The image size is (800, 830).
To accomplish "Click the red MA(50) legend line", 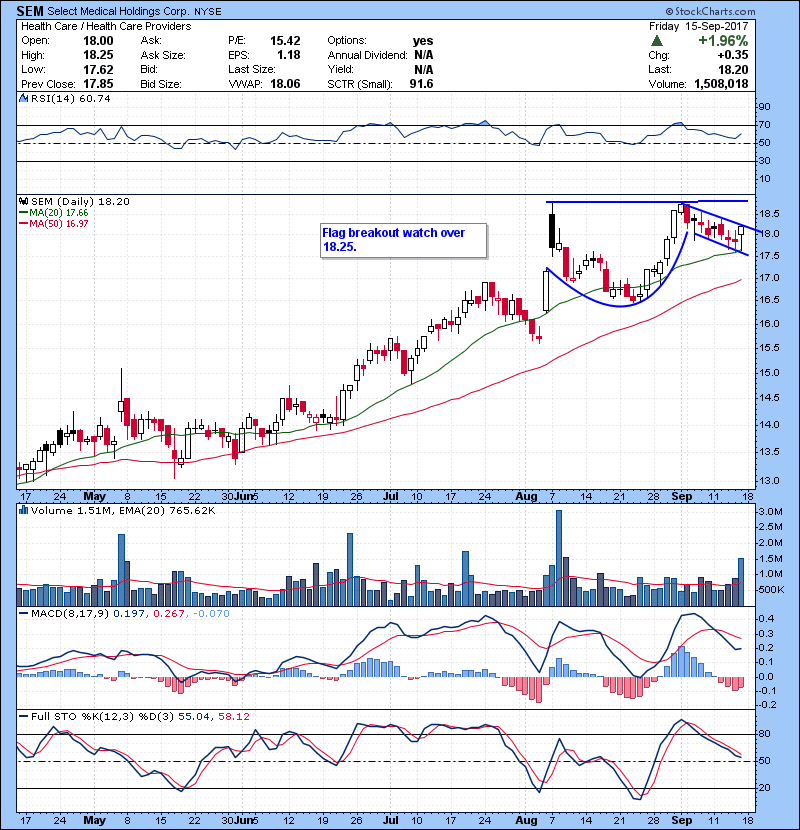I will point(24,224).
